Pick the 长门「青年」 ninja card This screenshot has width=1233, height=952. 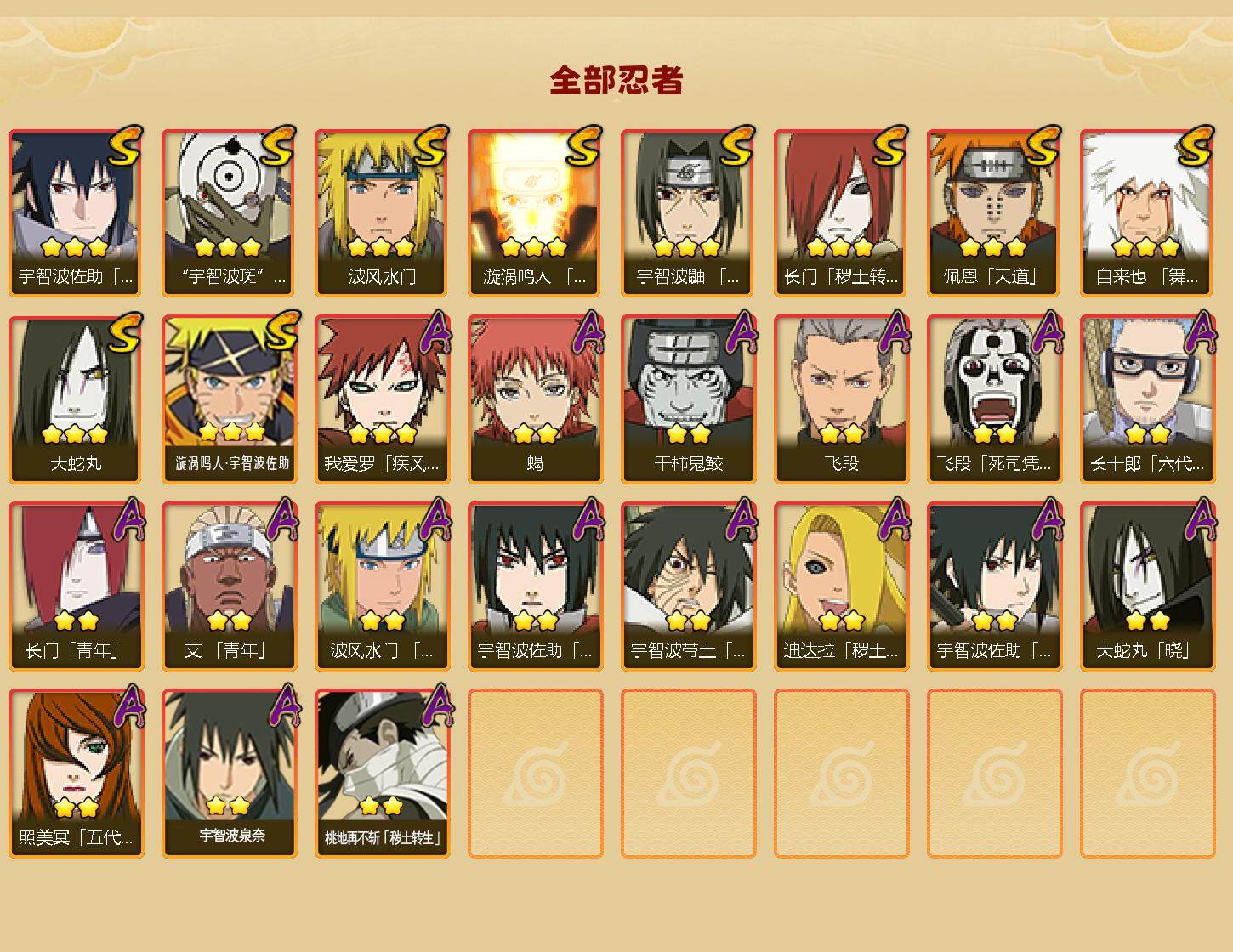(x=76, y=586)
